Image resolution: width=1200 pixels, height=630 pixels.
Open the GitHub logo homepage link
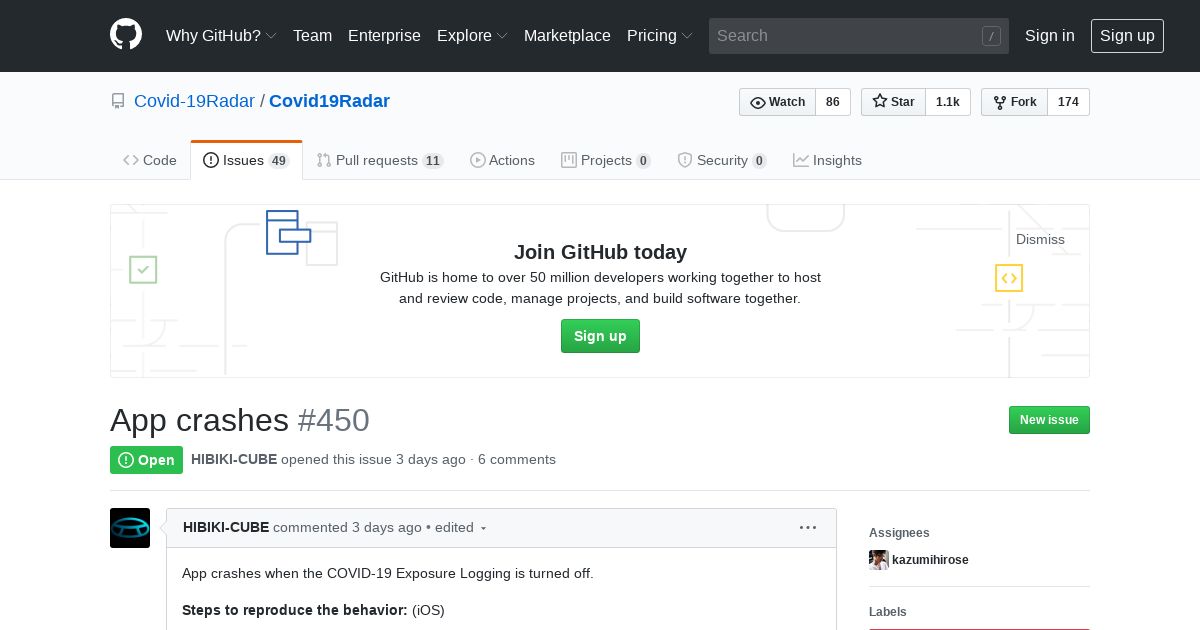[x=126, y=35]
